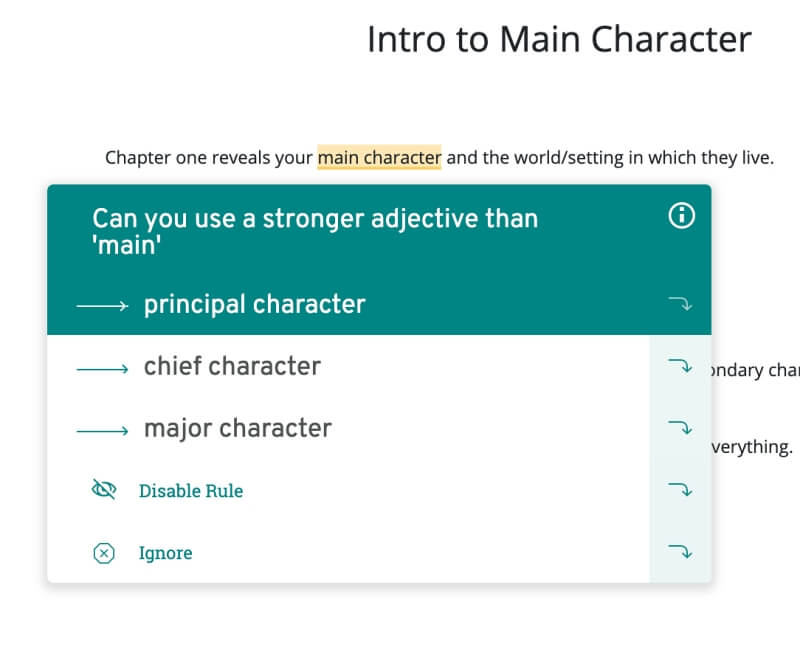The height and width of the screenshot is (661, 800).
Task: Click the straight arrow before chief character
Action: coord(102,369)
